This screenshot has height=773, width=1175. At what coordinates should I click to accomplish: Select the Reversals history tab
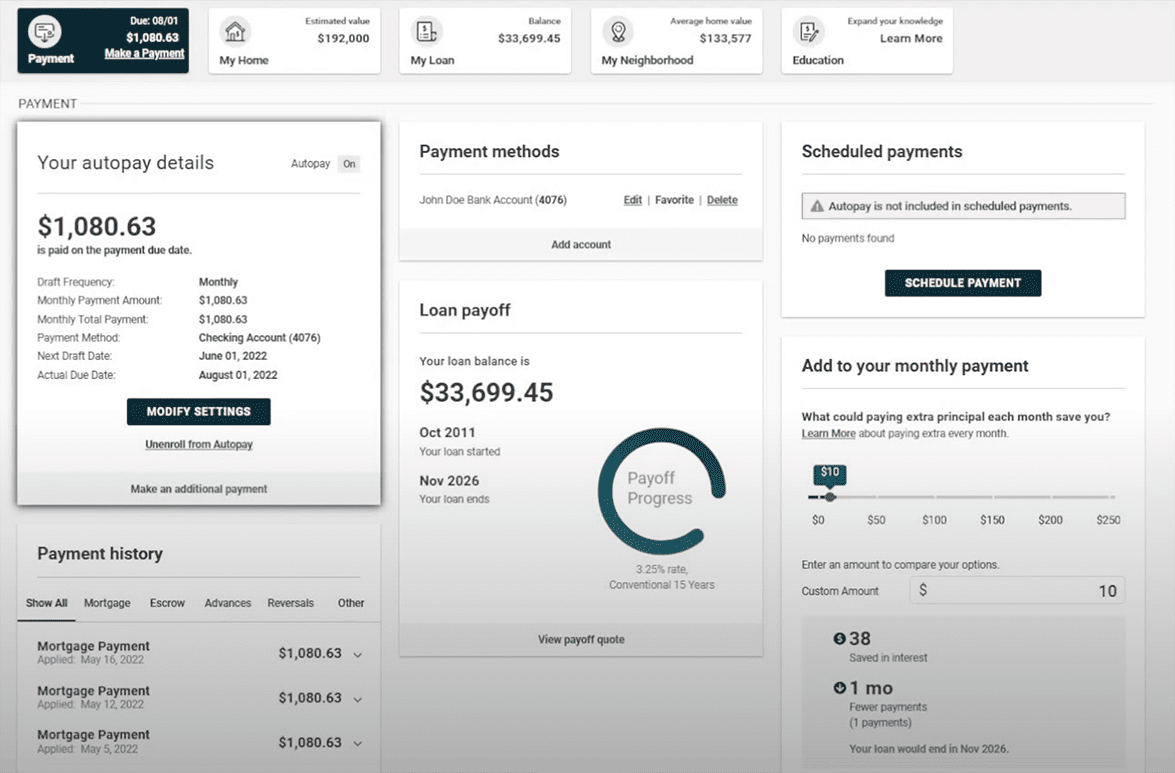[290, 603]
